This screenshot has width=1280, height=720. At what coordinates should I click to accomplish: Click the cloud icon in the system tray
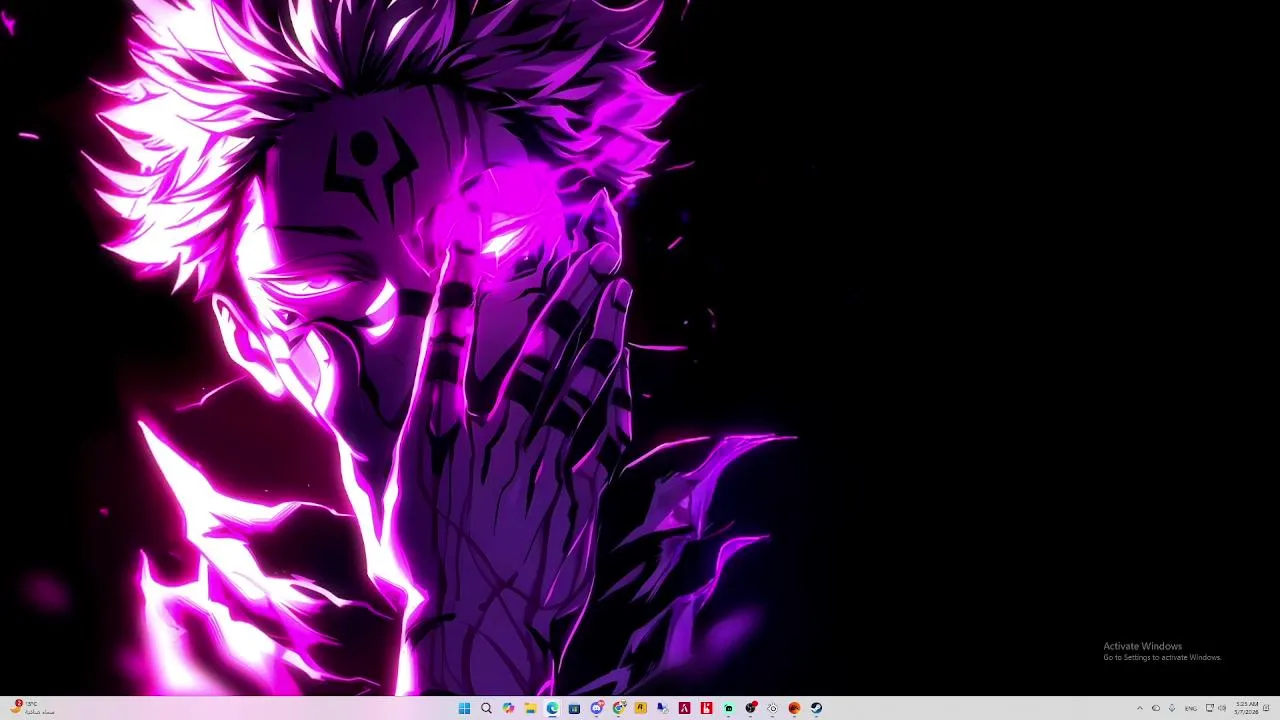1156,708
